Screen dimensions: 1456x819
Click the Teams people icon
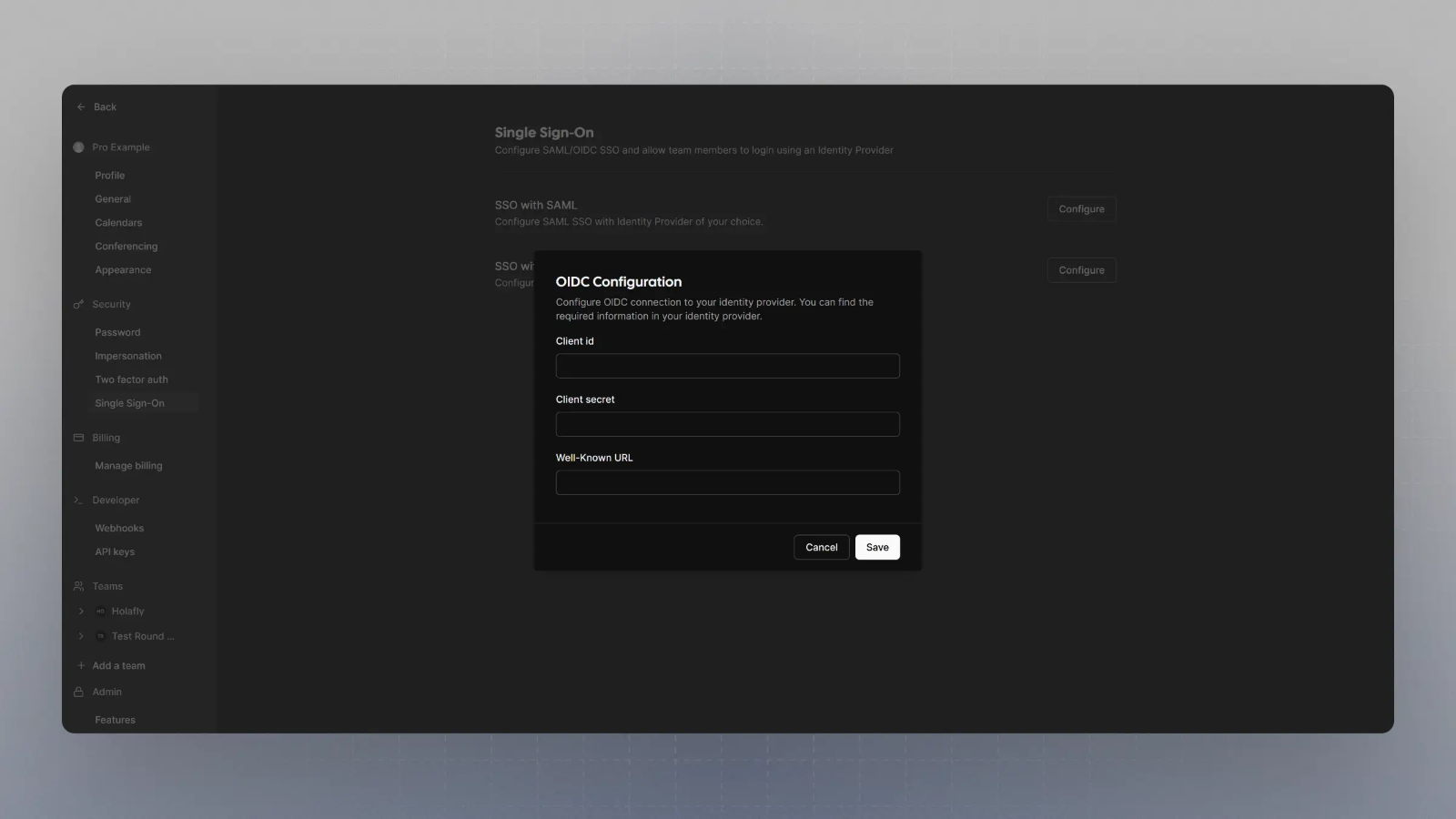(78, 587)
